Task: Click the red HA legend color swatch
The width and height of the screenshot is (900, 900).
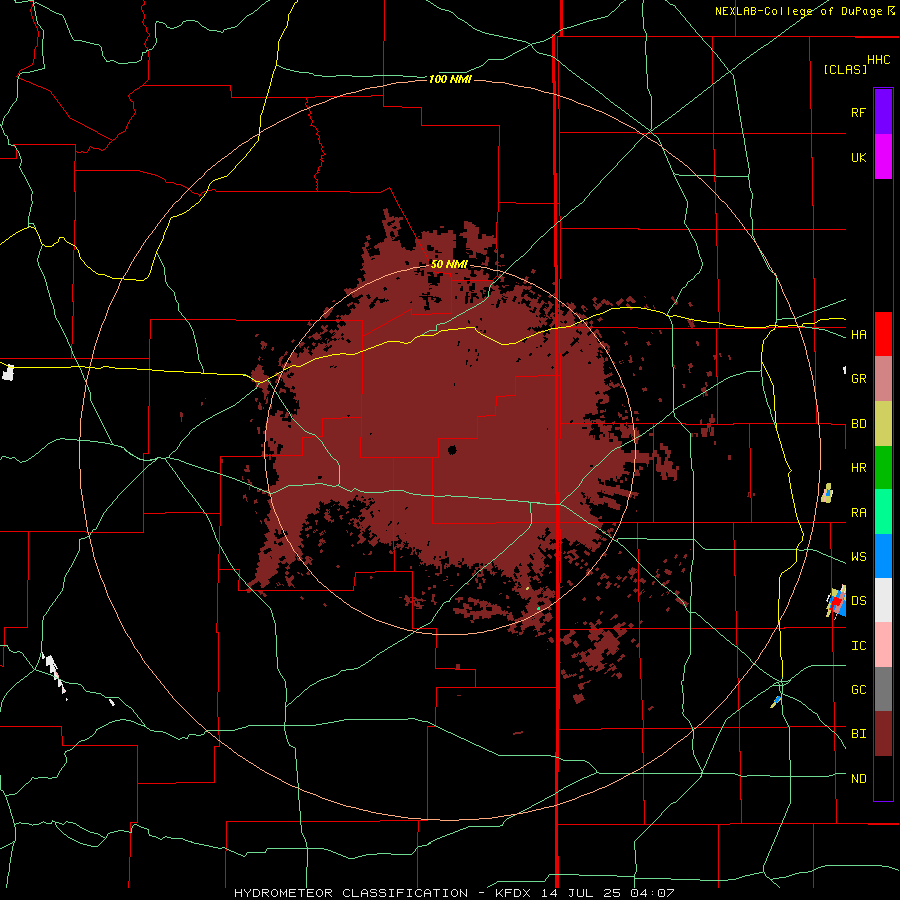Action: point(883,334)
